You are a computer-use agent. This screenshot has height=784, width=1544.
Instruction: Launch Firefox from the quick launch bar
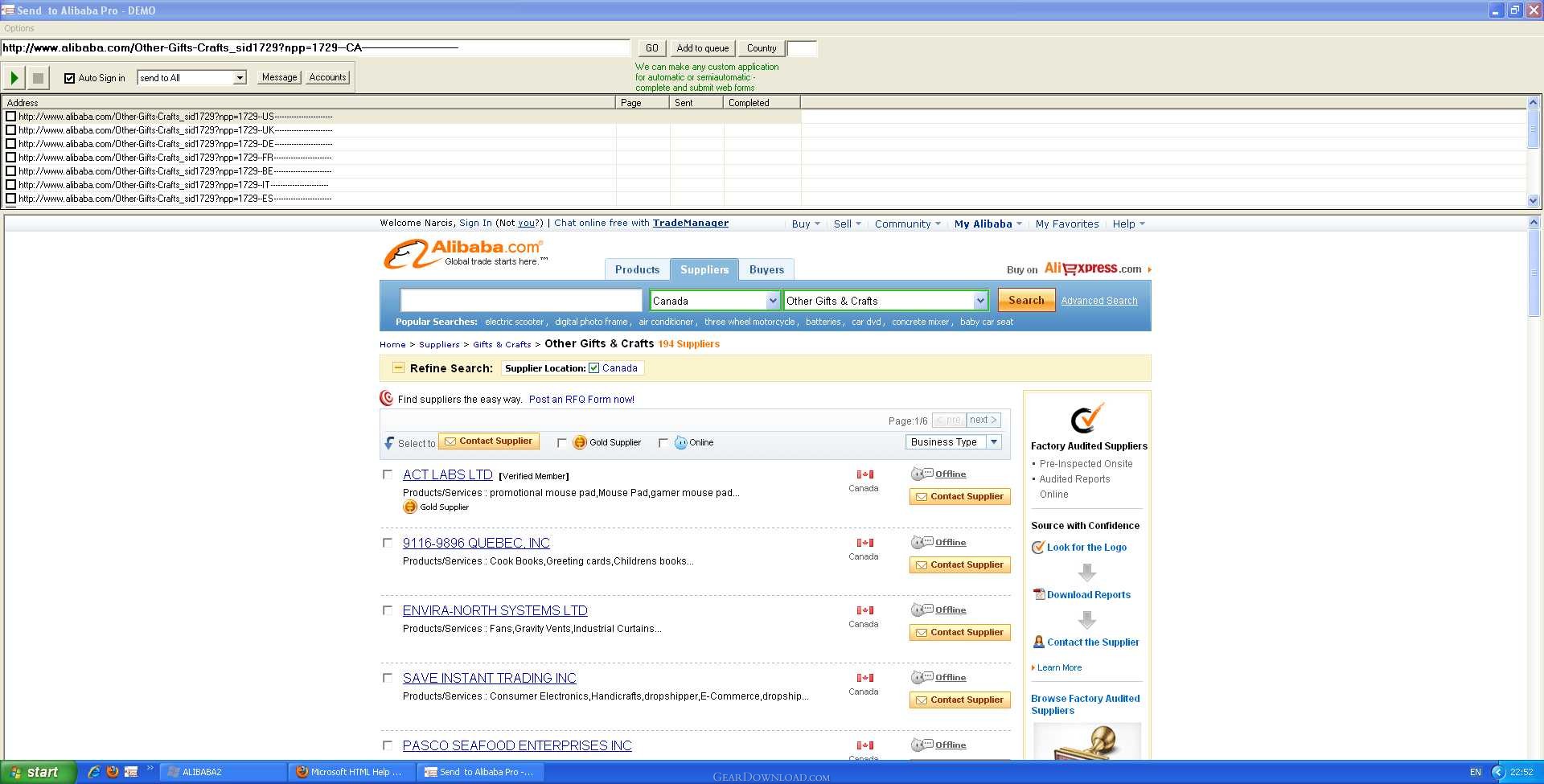113,772
